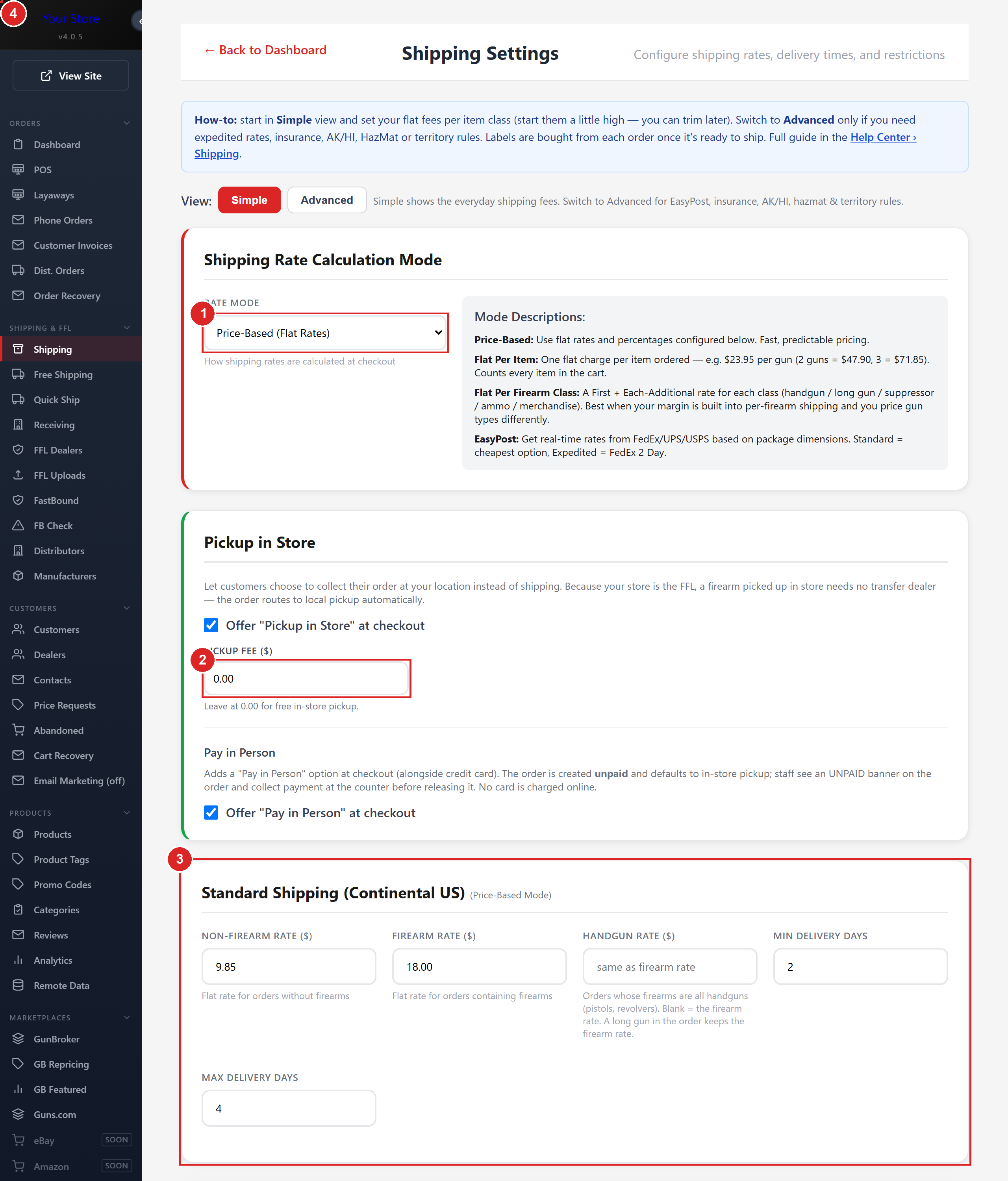Screen dimensions: 1008x1181
Task: Click the Your Store title link
Action: [71, 18]
